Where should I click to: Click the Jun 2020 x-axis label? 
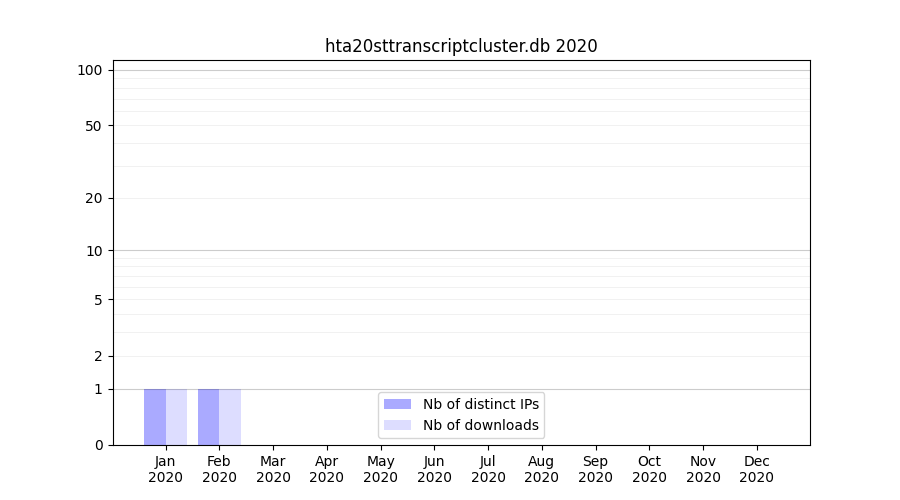pos(434,469)
